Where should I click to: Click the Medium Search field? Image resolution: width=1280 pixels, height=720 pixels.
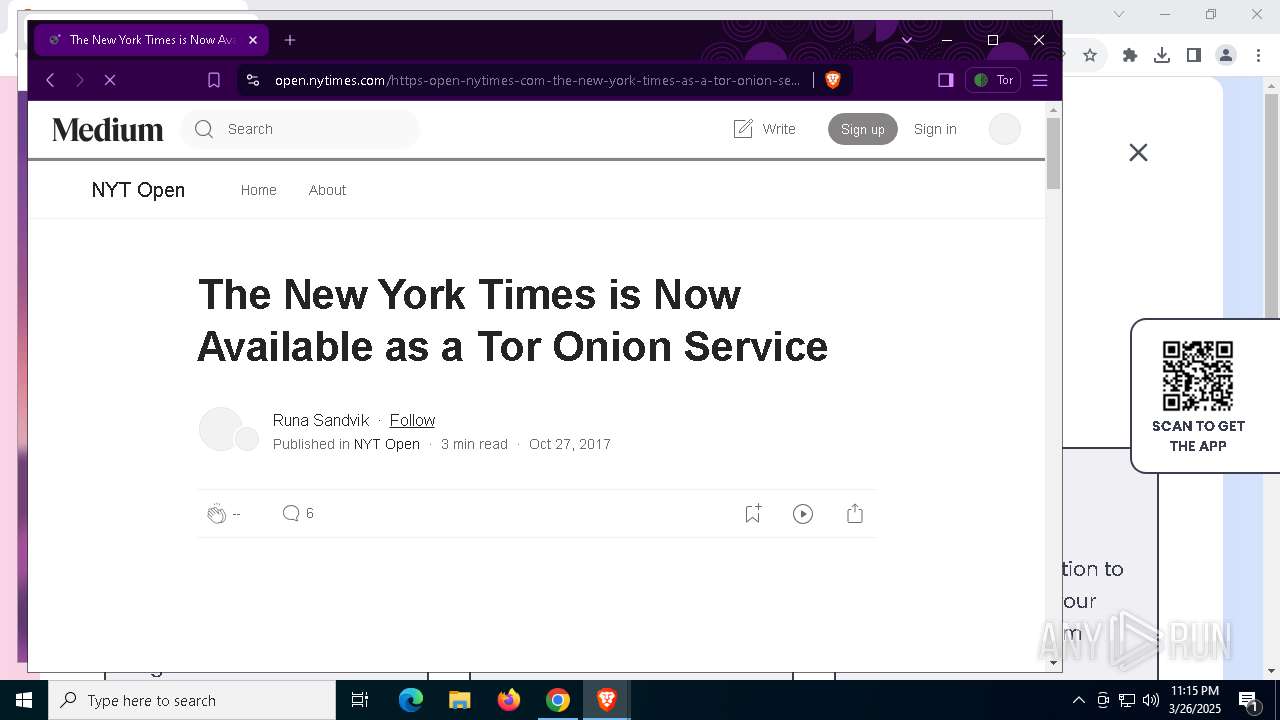(300, 129)
